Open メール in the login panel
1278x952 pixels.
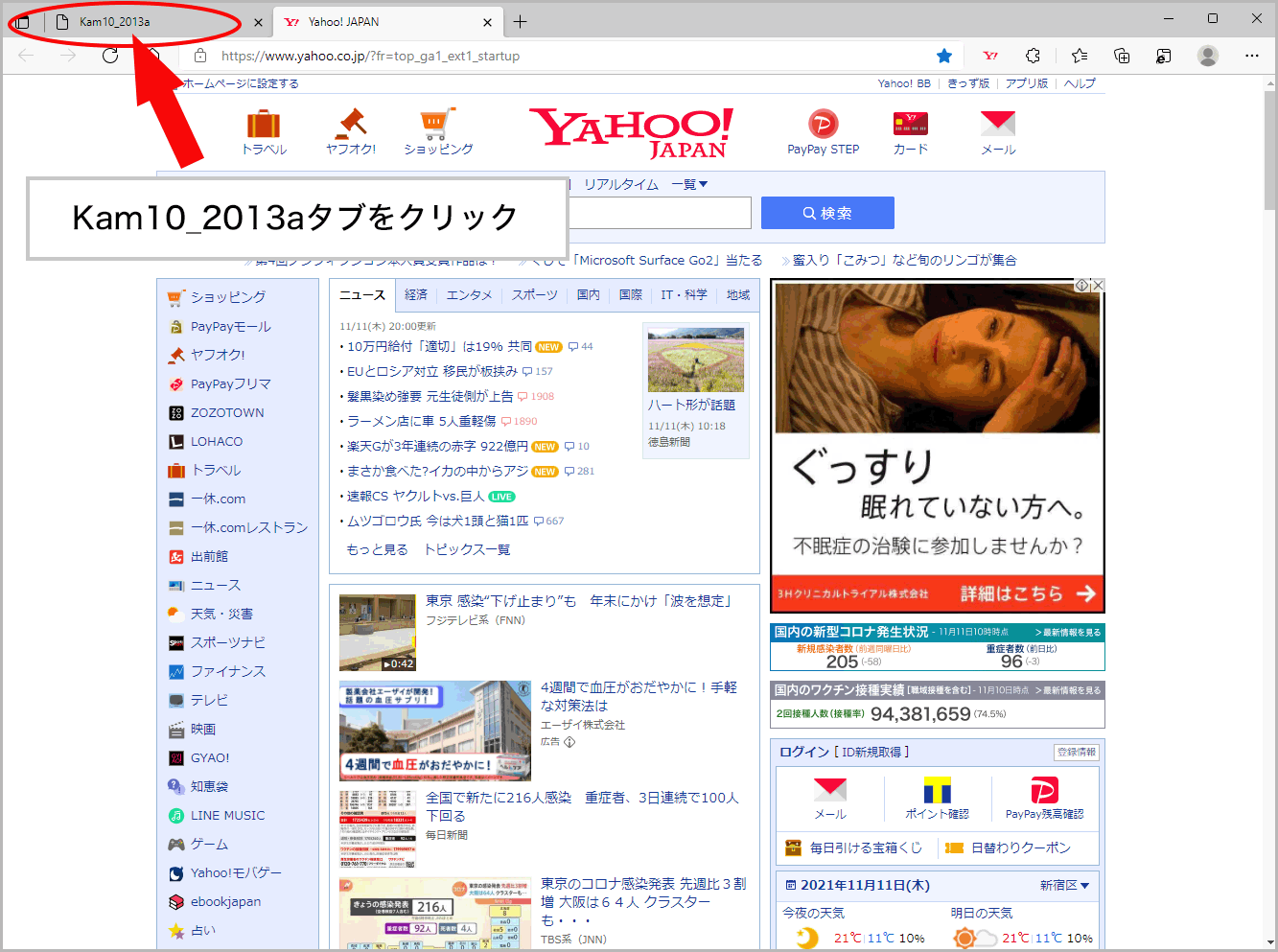coord(830,799)
